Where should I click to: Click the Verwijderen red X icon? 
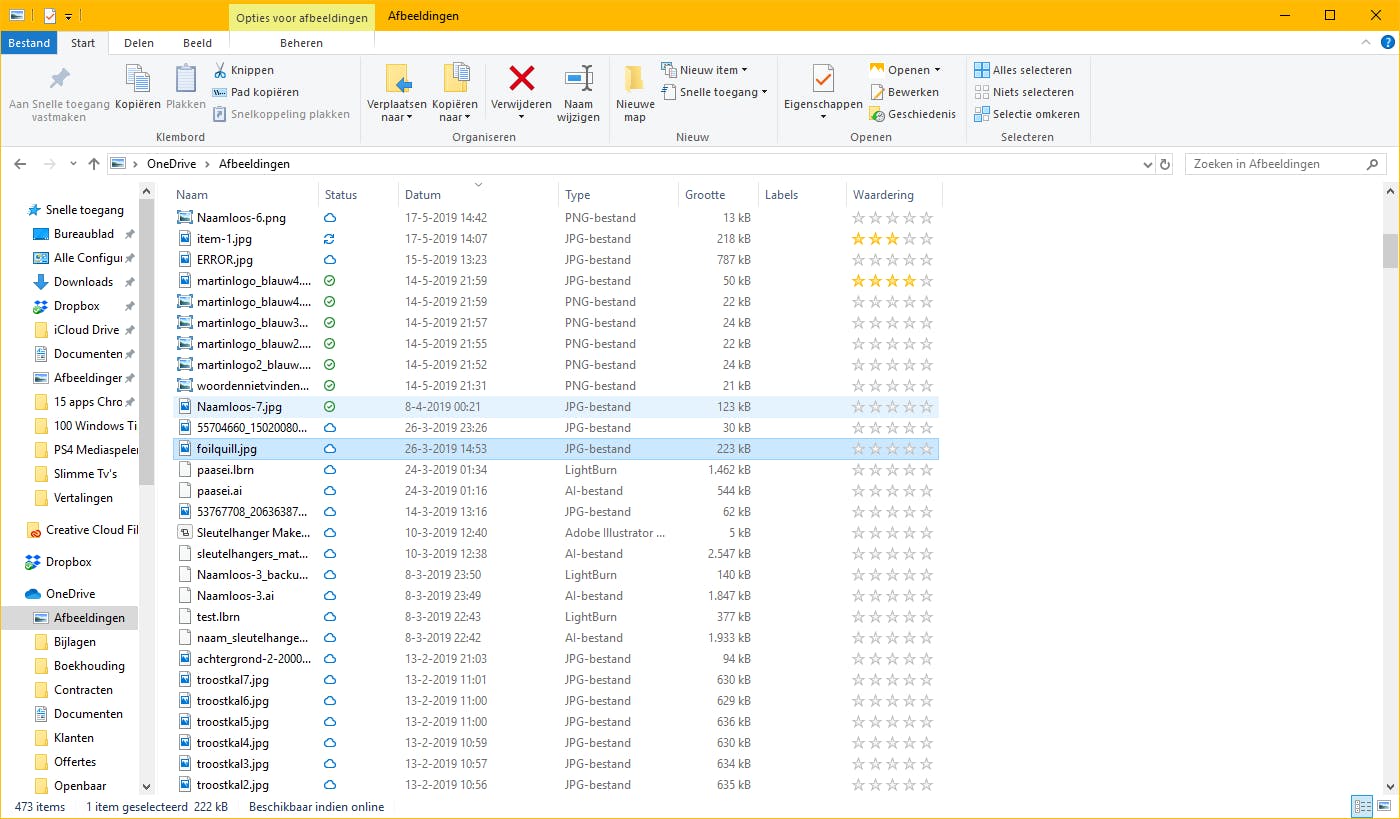coord(521,79)
